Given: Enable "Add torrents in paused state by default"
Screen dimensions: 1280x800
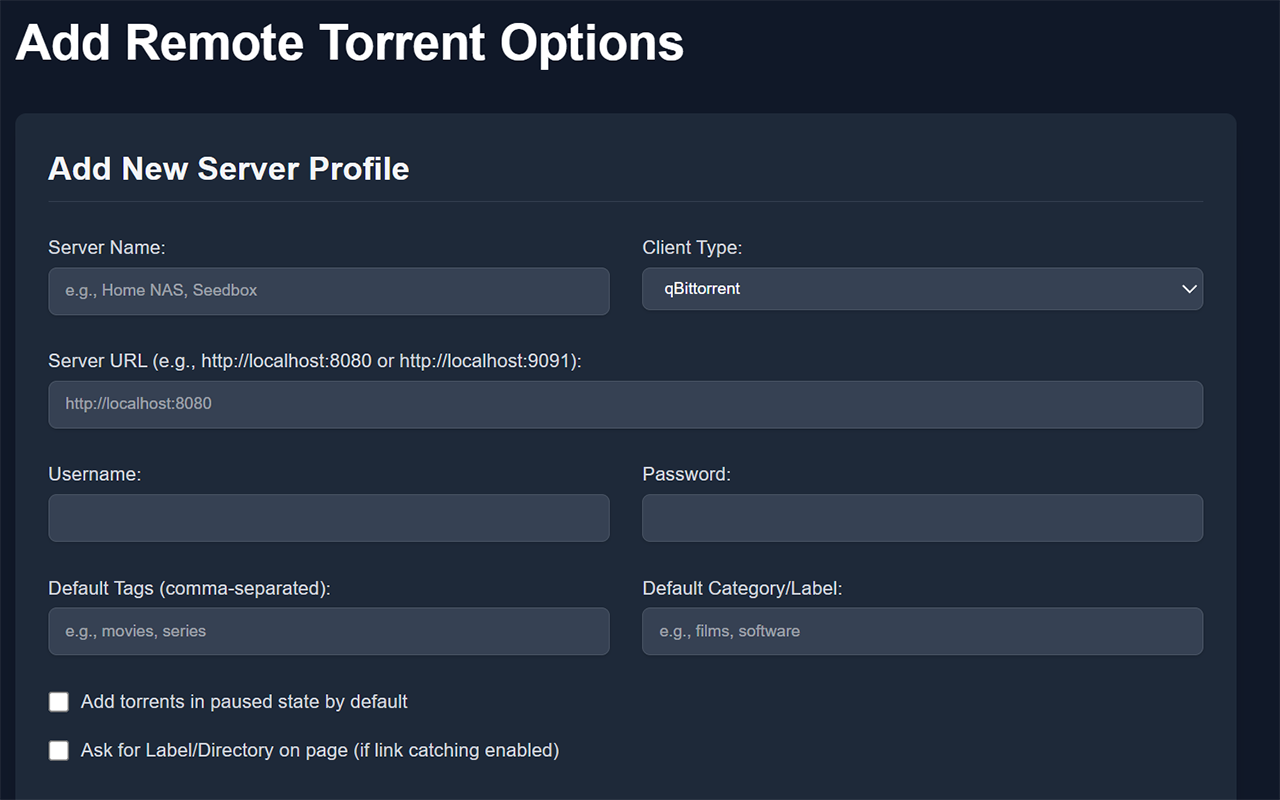Looking at the screenshot, I should 58,702.
